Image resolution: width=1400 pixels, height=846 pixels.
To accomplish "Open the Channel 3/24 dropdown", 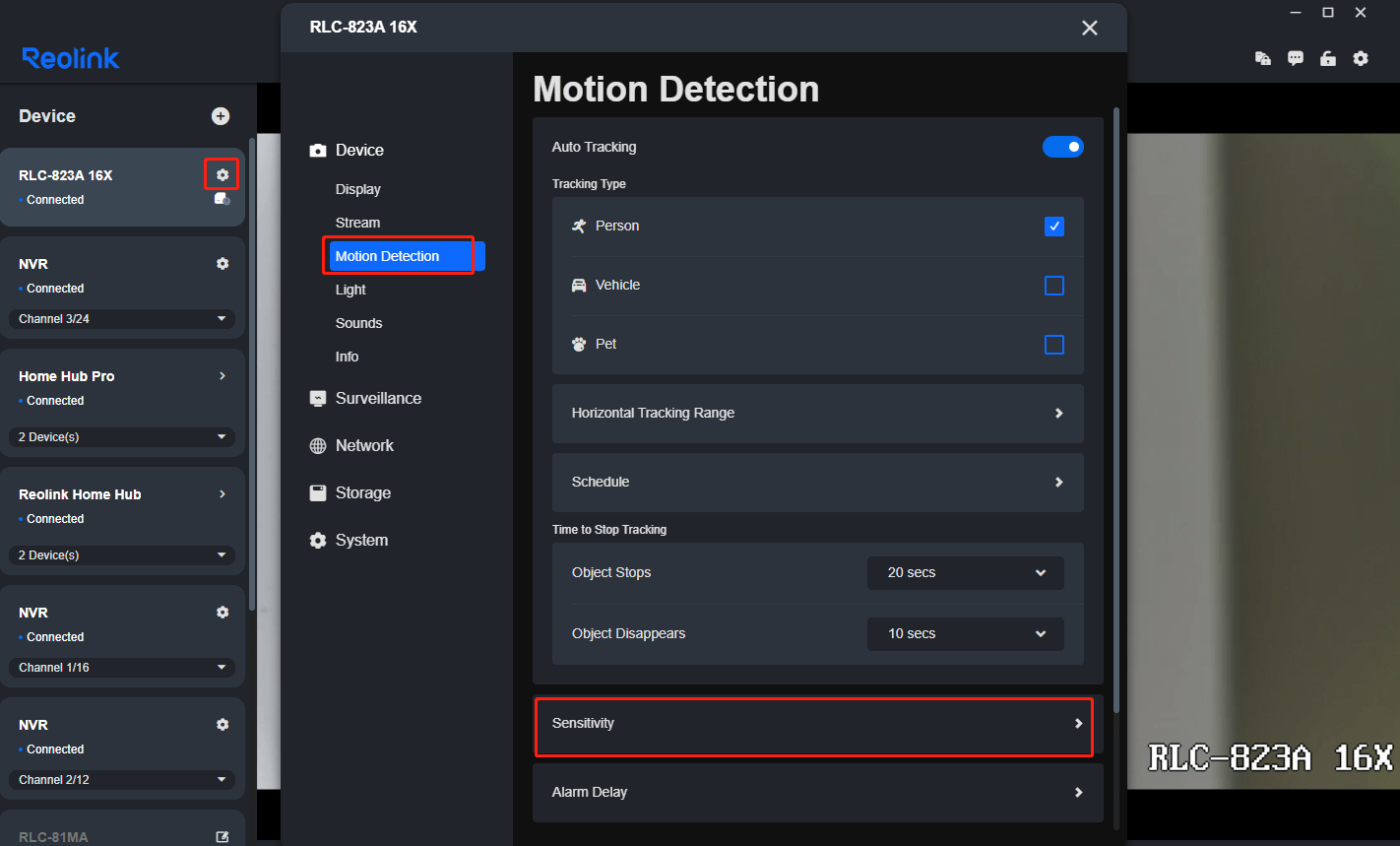I will tap(122, 319).
